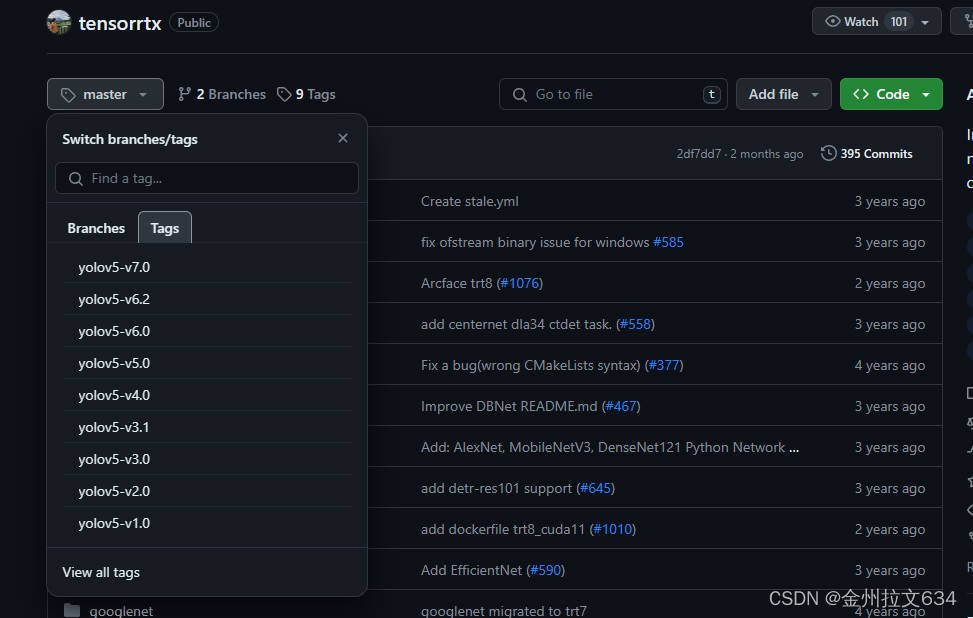Open the 9 Tags link

(306, 94)
